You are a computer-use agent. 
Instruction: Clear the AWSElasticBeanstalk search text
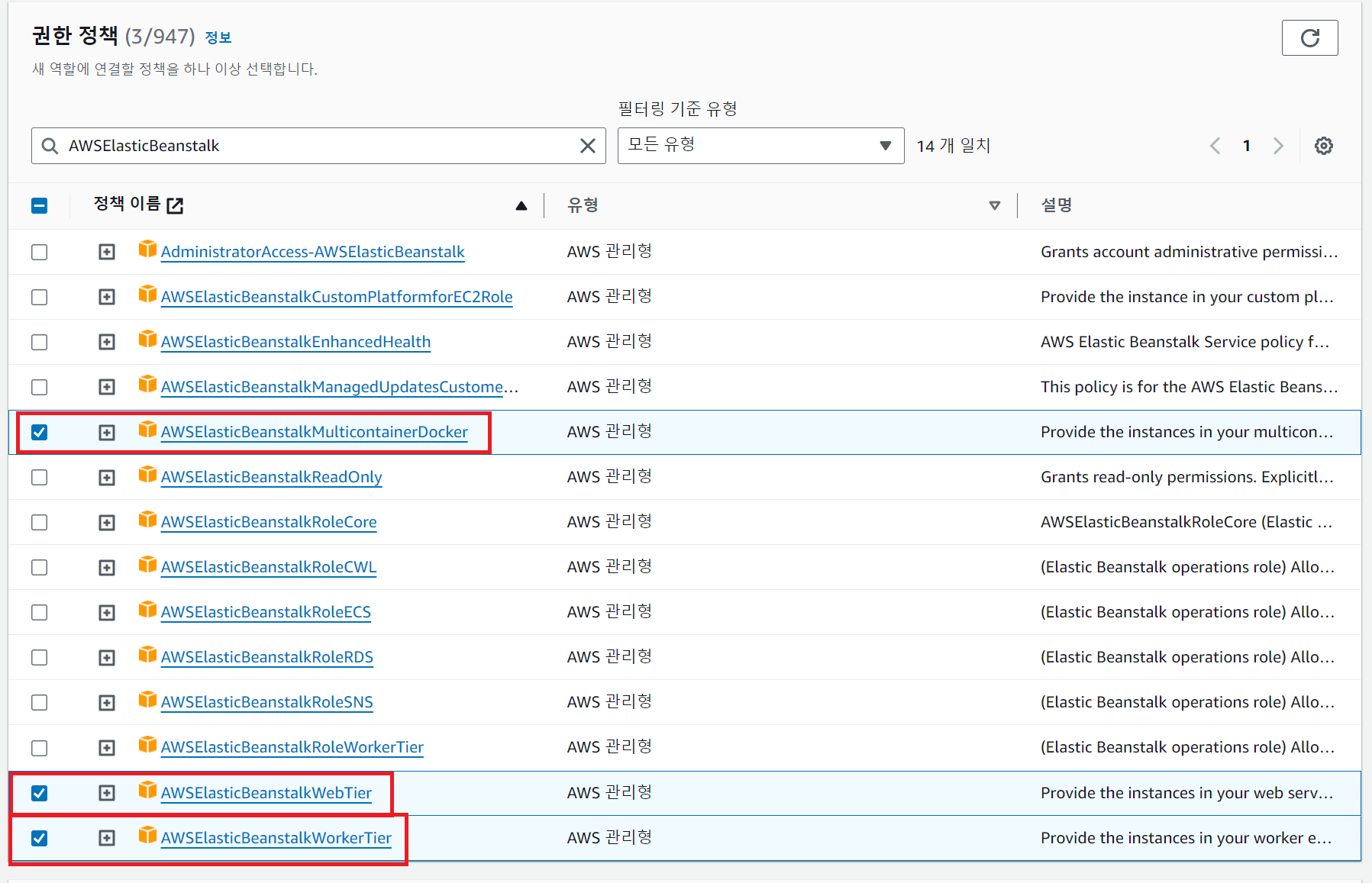tap(587, 146)
